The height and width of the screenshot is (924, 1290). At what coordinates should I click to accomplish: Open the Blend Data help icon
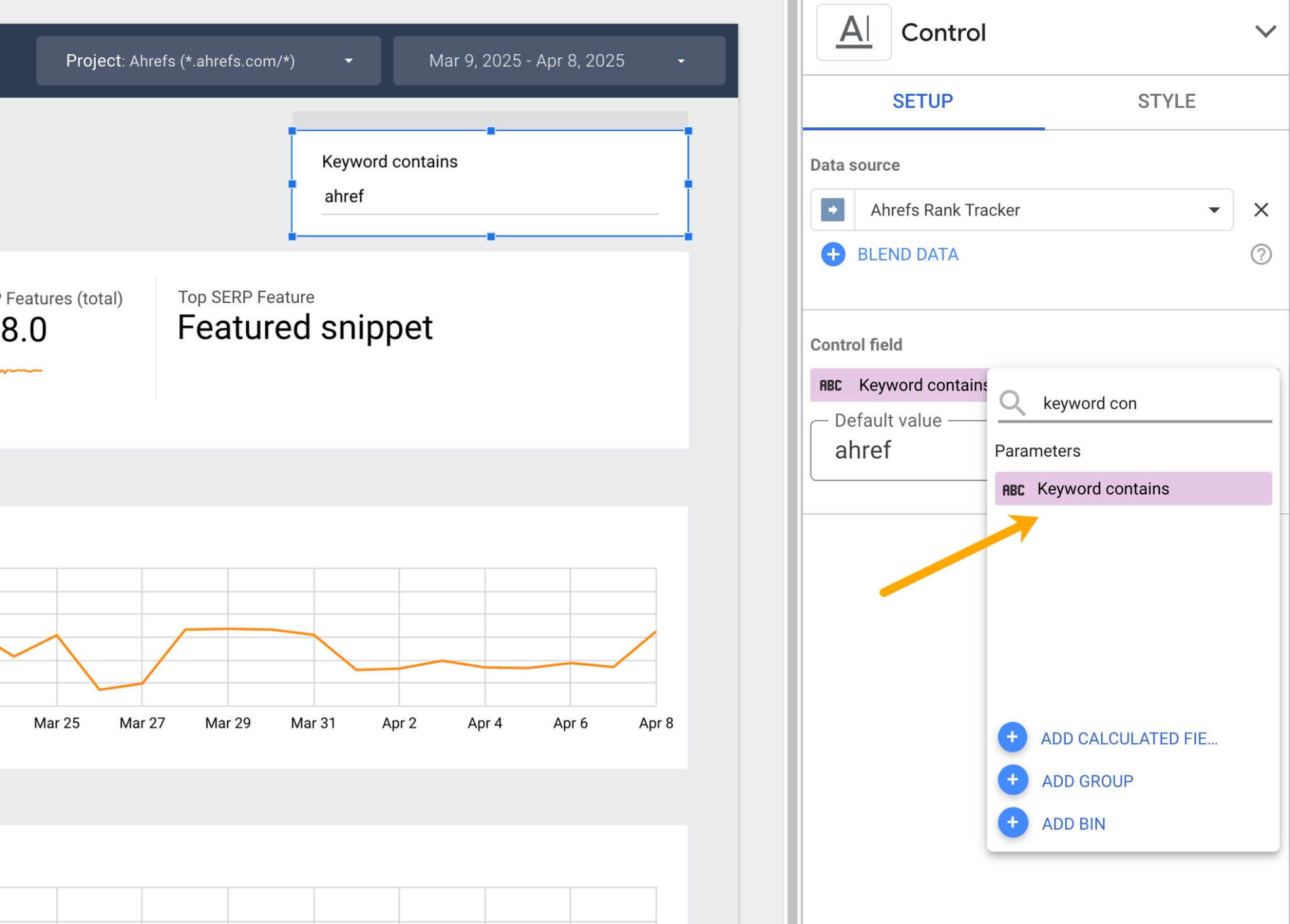pos(1260,254)
